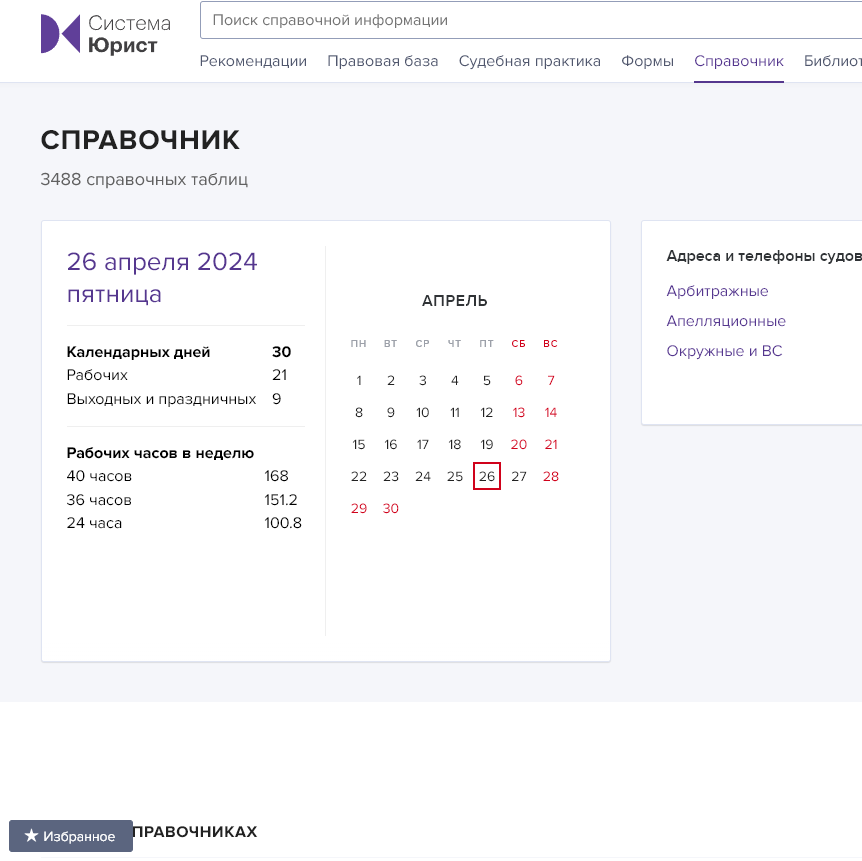Viewport: 862px width, 861px height.
Task: Pick April 18 in the calendar
Action: [x=455, y=444]
